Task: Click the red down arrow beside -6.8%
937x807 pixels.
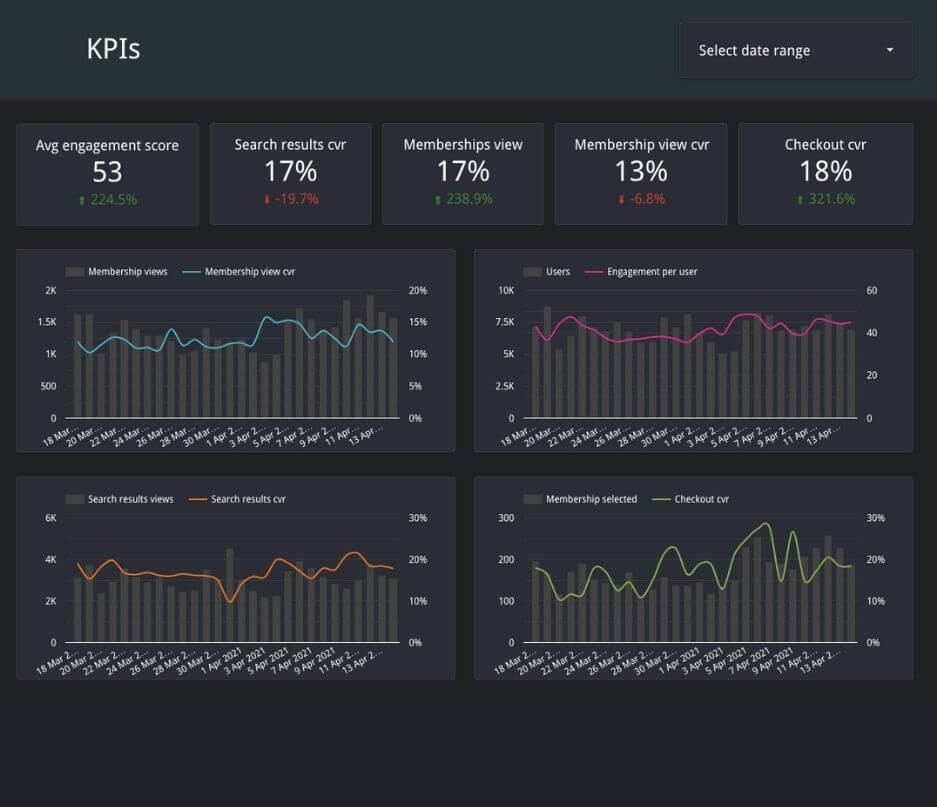Action: tap(621, 200)
